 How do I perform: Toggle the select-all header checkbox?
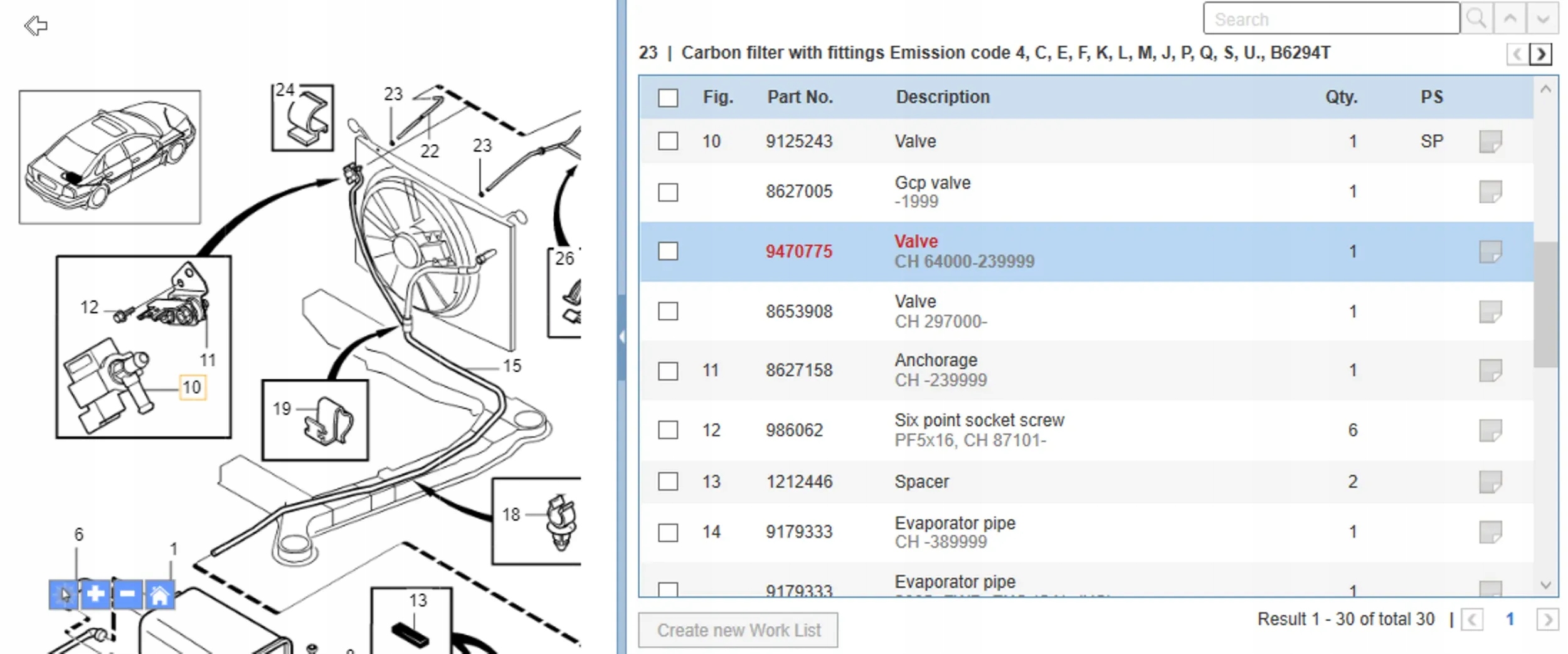[668, 98]
